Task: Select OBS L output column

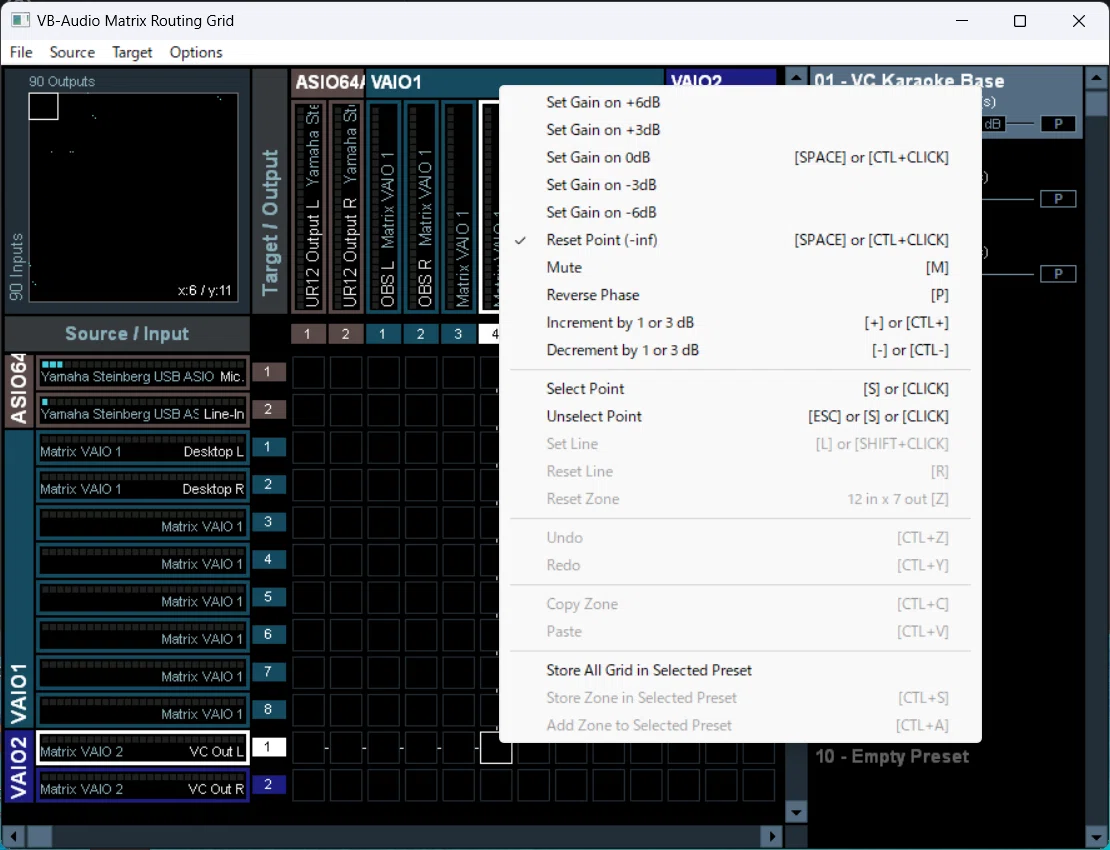Action: 384,206
